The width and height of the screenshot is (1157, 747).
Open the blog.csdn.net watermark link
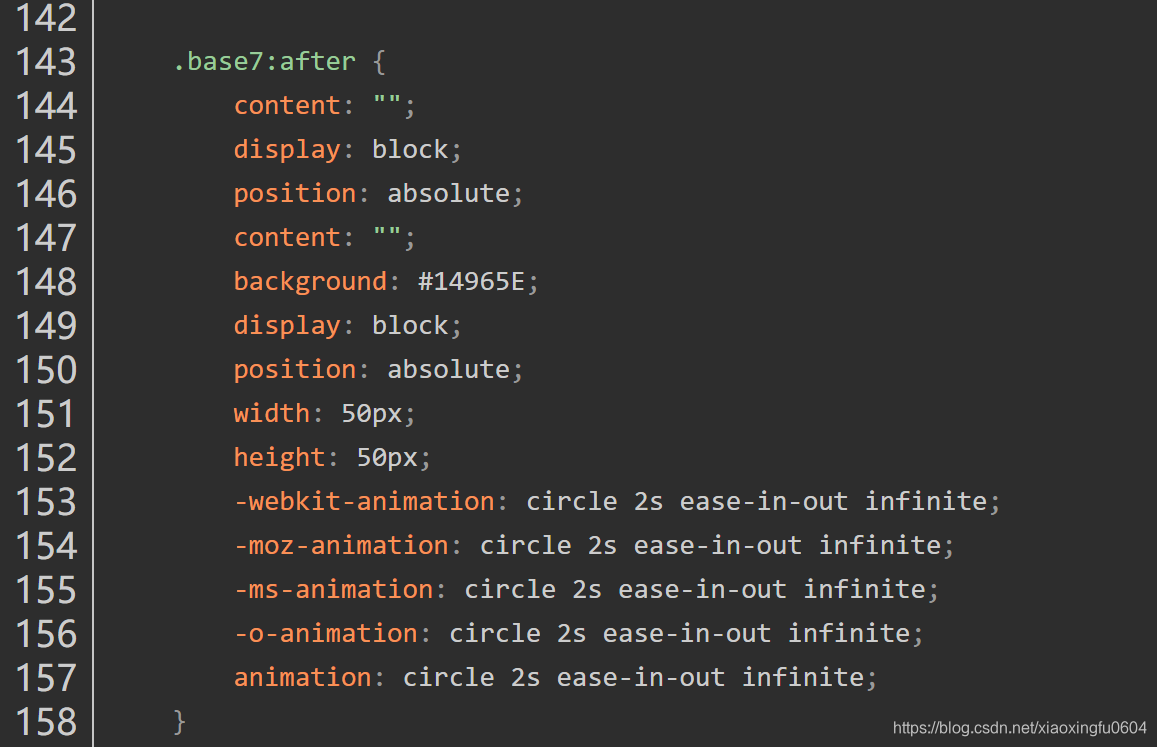1020,728
